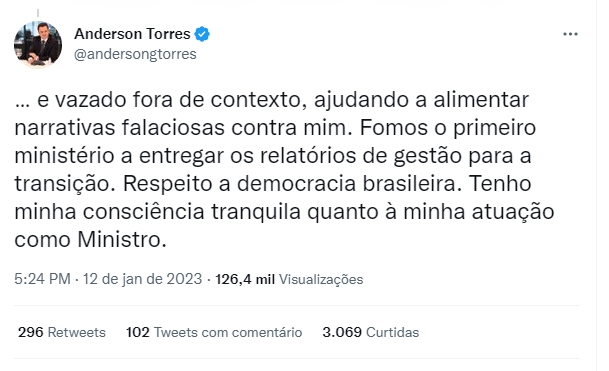Click the blue verified badge

[202, 34]
